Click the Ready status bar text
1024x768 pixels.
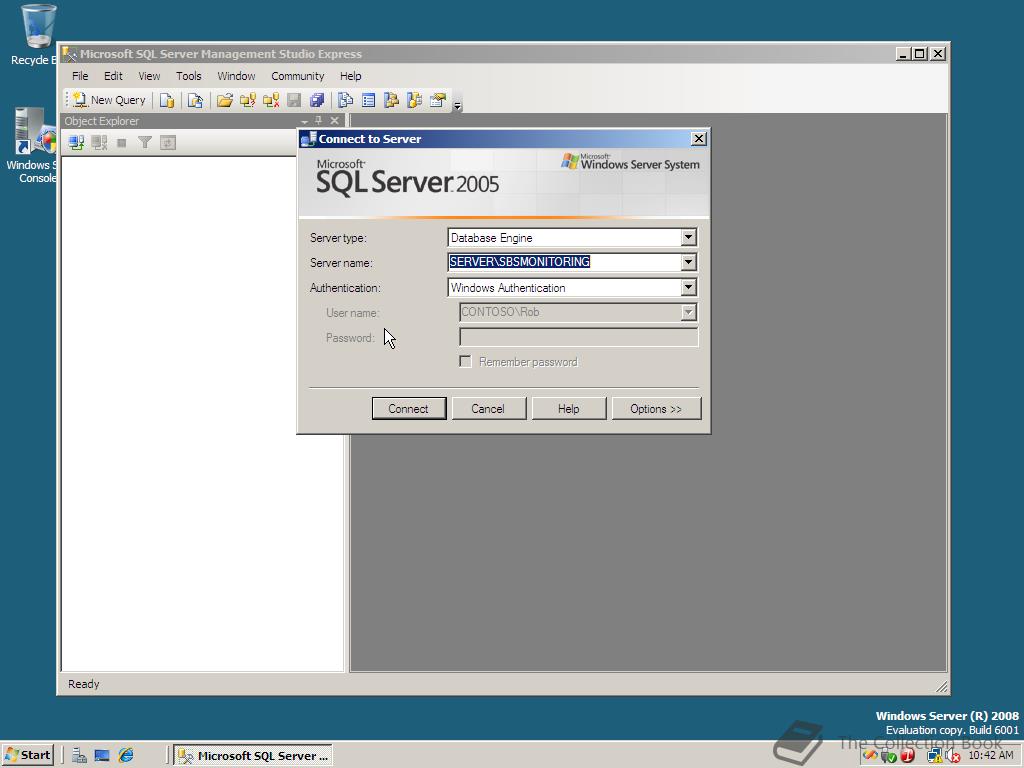click(x=84, y=684)
